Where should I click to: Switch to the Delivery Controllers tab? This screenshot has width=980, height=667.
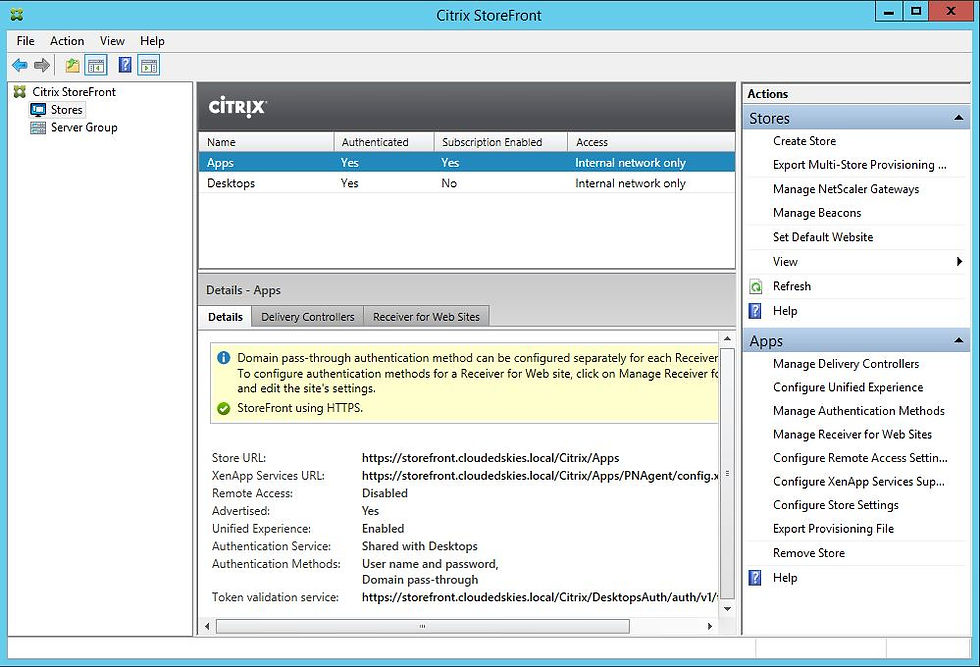[x=308, y=317]
